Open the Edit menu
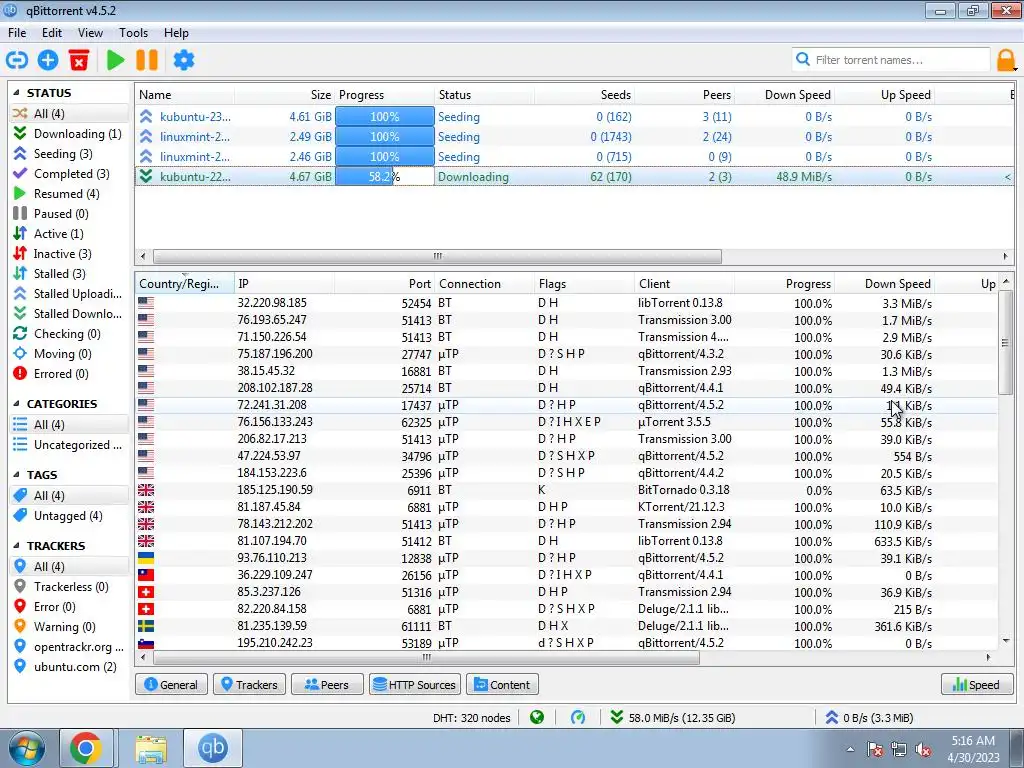 [52, 33]
